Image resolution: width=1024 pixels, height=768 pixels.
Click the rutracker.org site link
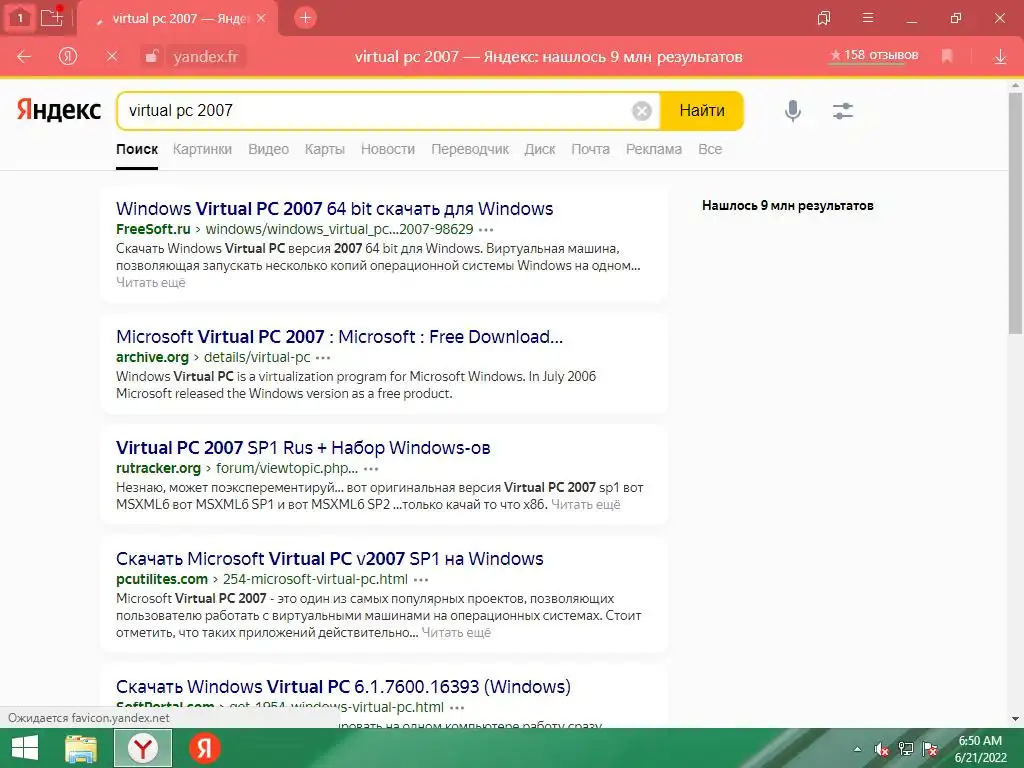point(158,468)
